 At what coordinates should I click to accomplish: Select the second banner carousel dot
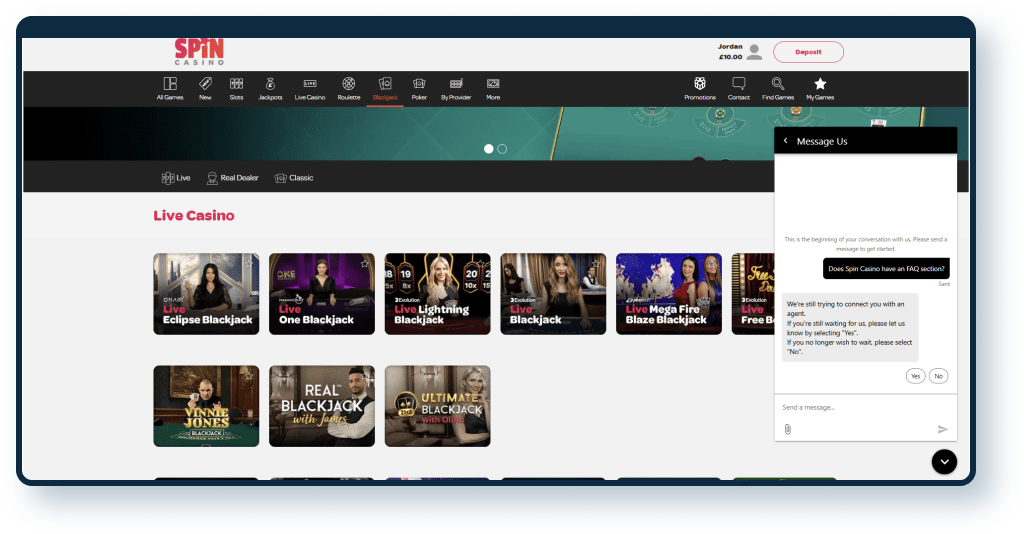click(x=502, y=149)
